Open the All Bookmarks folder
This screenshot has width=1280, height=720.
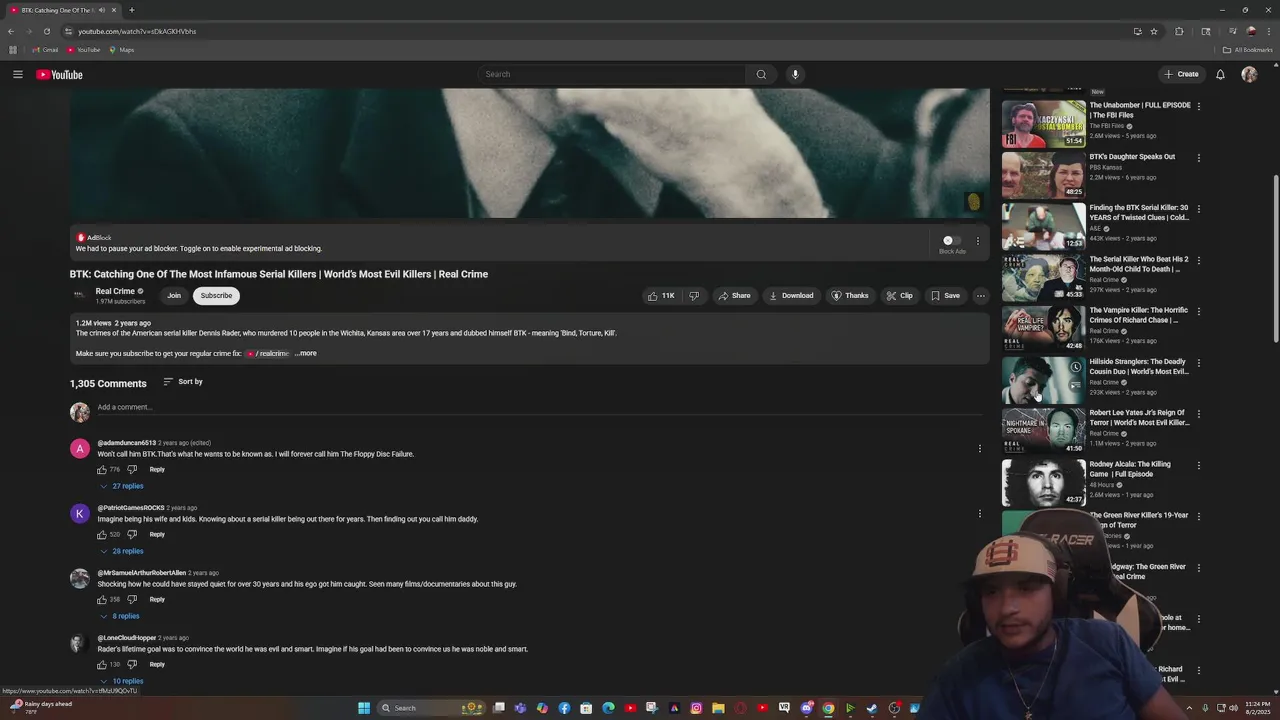pos(1247,50)
